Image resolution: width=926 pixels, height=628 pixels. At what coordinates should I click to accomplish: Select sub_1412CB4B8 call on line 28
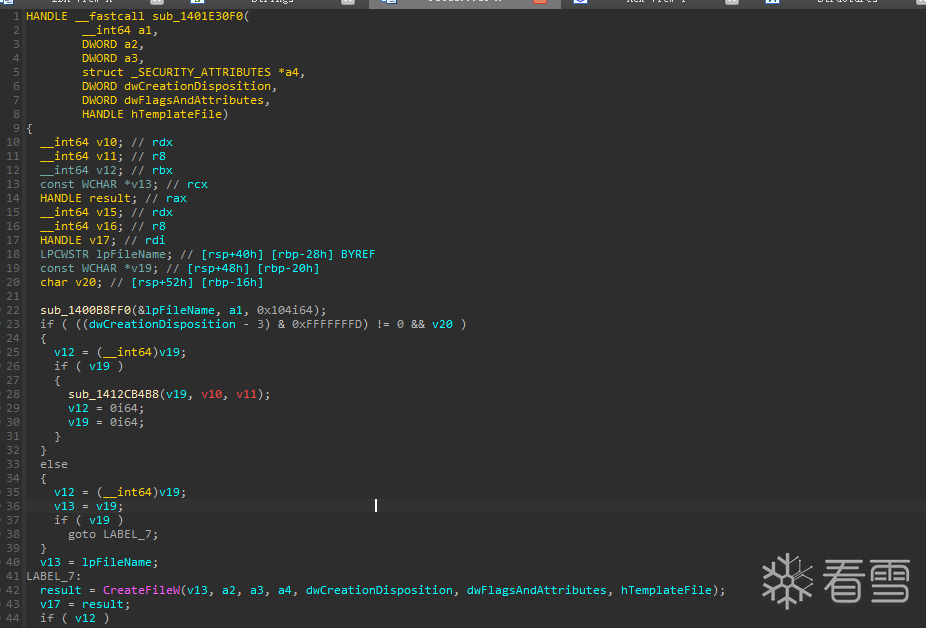[x=113, y=394]
